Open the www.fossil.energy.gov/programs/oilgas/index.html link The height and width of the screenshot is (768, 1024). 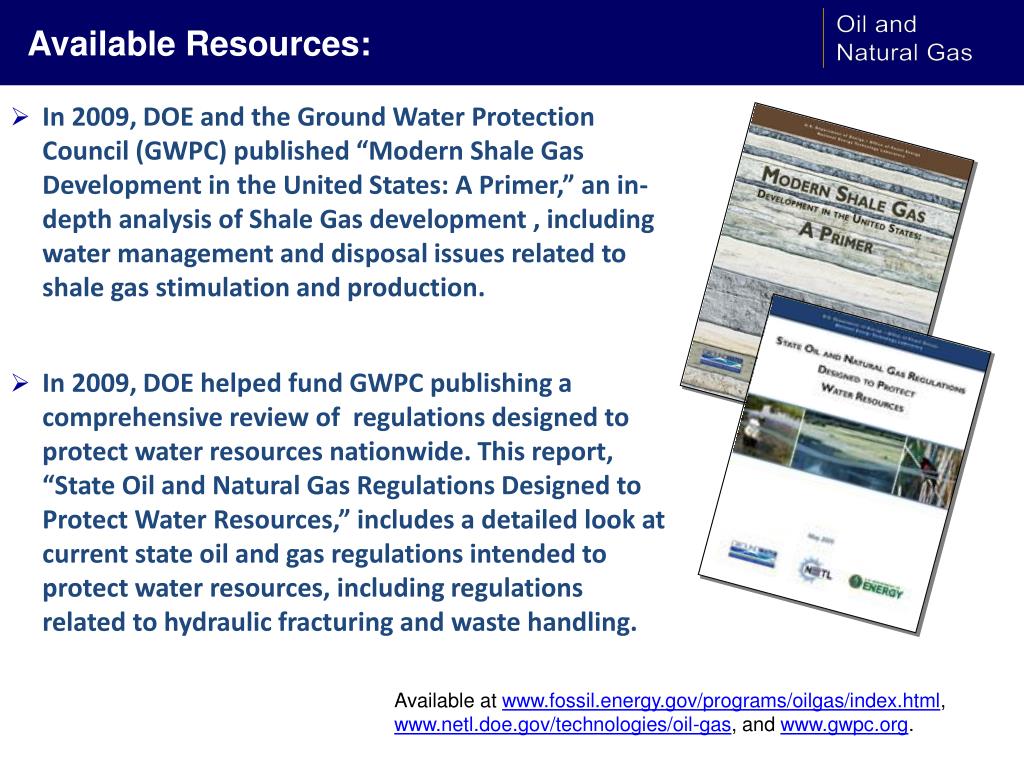click(721, 701)
